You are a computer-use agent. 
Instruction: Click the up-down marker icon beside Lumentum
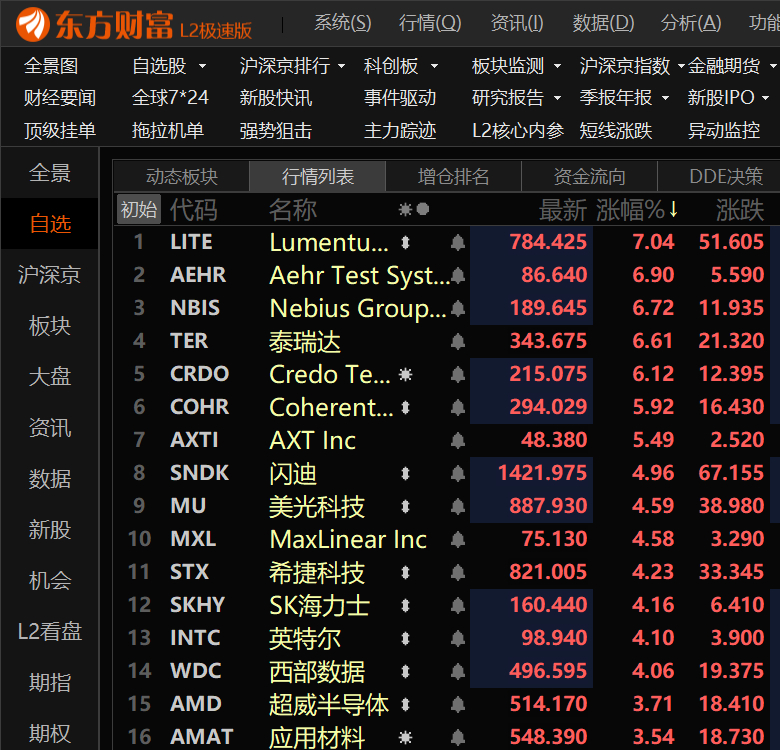[x=405, y=243]
